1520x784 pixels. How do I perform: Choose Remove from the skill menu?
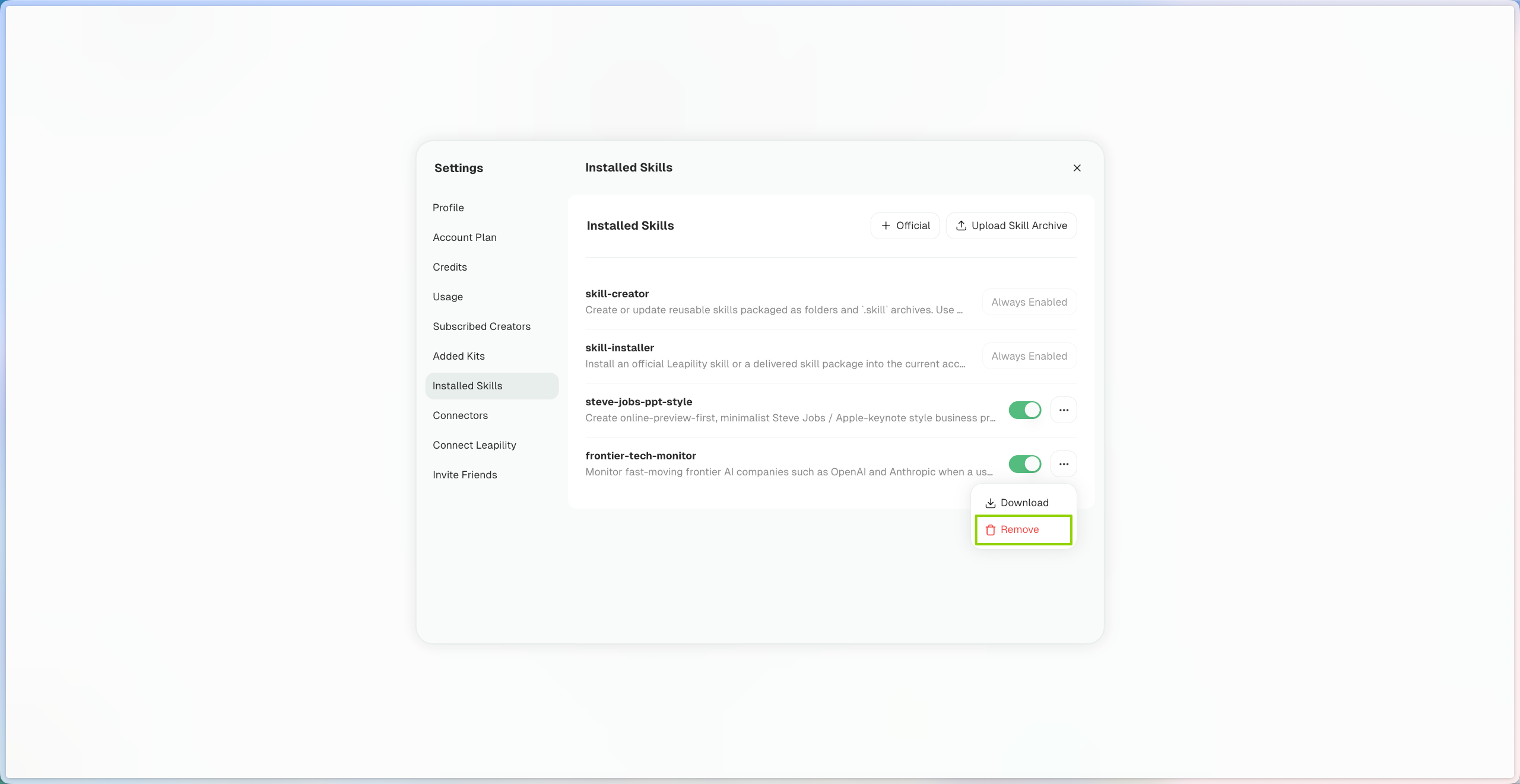[1023, 529]
